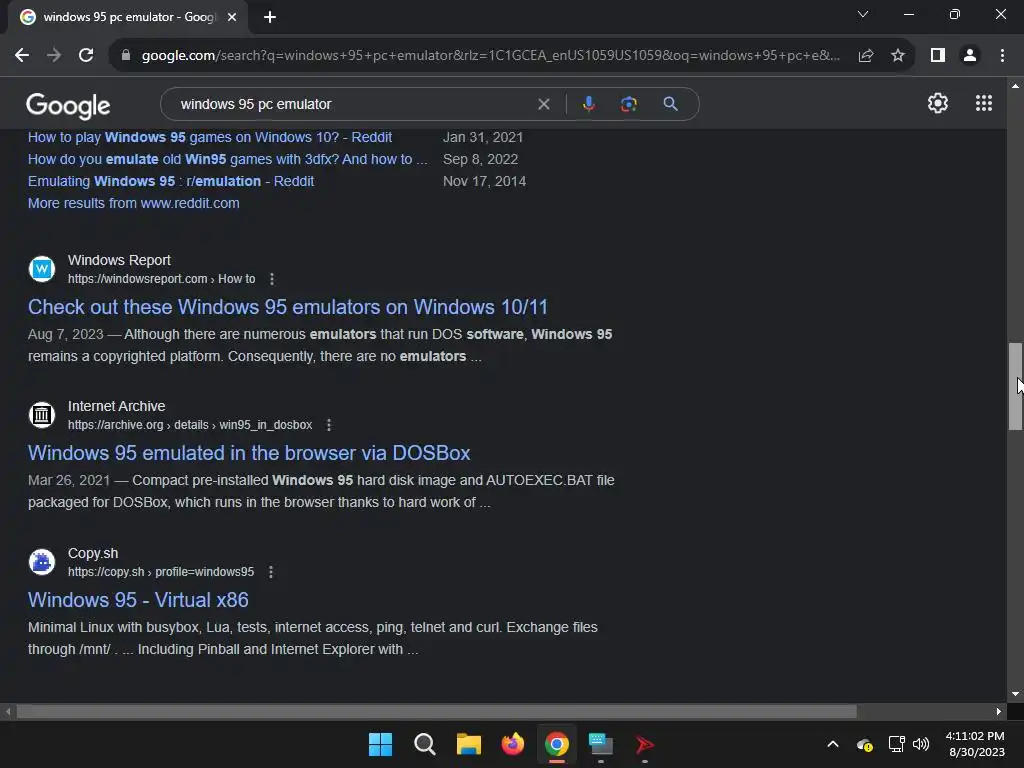Switch to Chrome in the taskbar

[x=556, y=744]
